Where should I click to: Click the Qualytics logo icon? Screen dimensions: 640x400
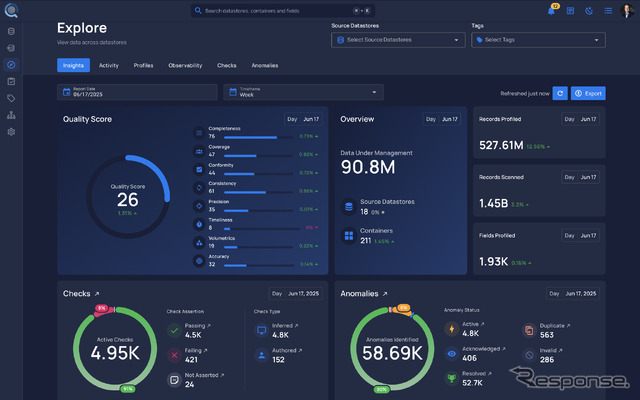click(x=11, y=10)
